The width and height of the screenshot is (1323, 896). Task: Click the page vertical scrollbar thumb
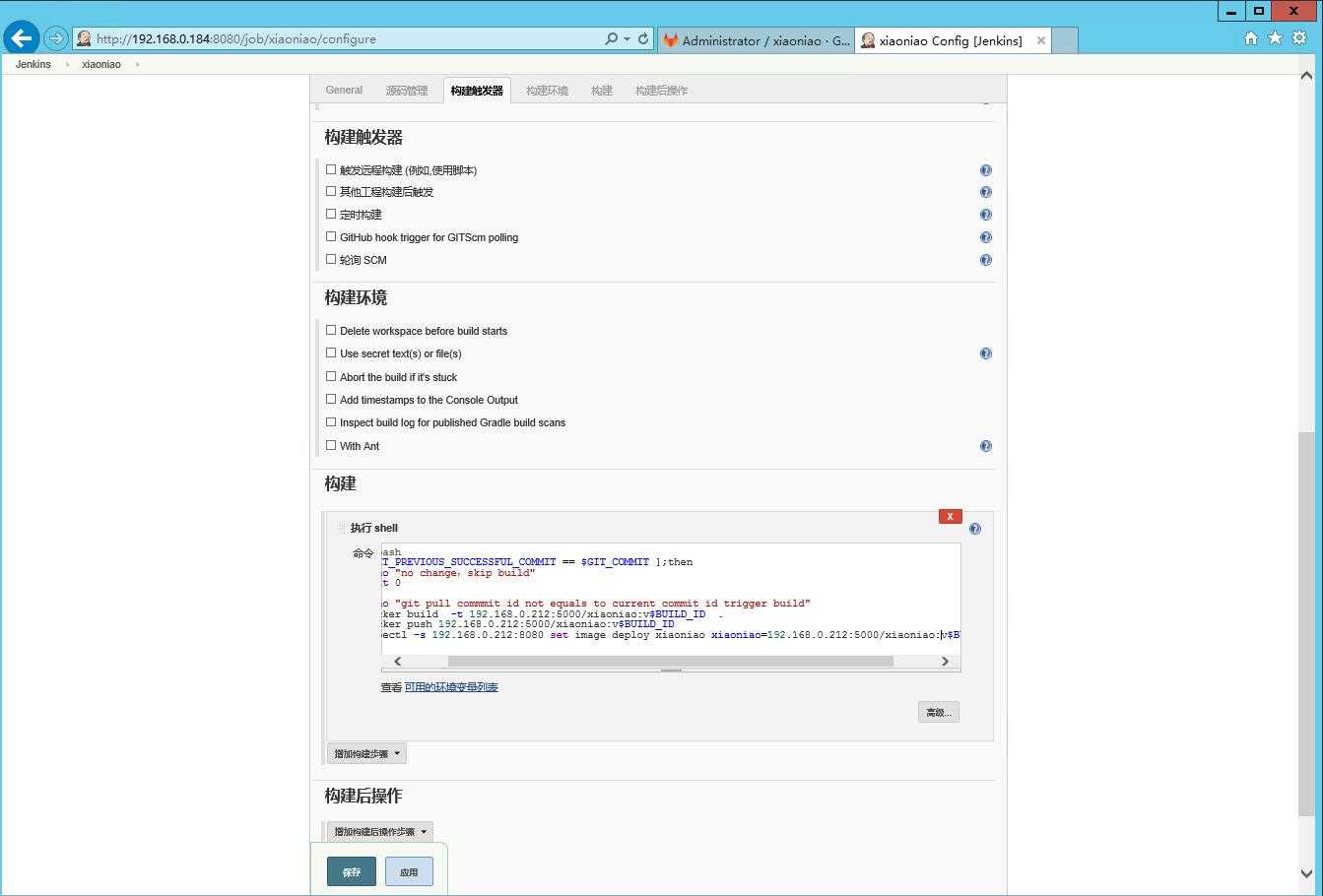click(1306, 623)
